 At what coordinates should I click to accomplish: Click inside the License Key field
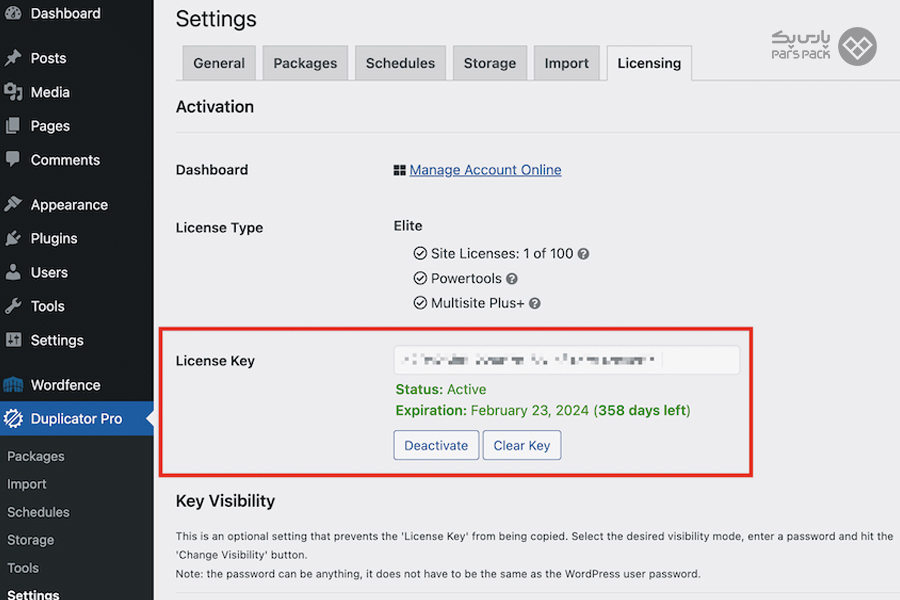click(567, 360)
